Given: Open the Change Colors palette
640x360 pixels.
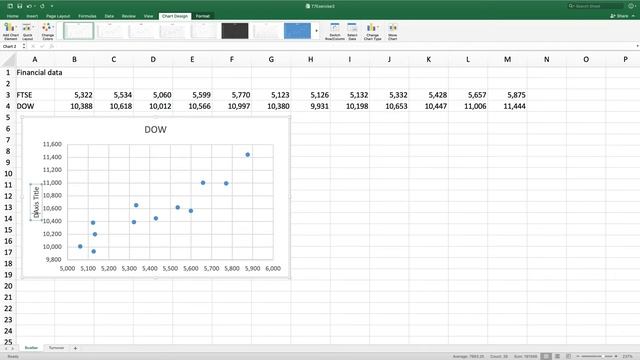Looking at the screenshot, I should pos(48,31).
